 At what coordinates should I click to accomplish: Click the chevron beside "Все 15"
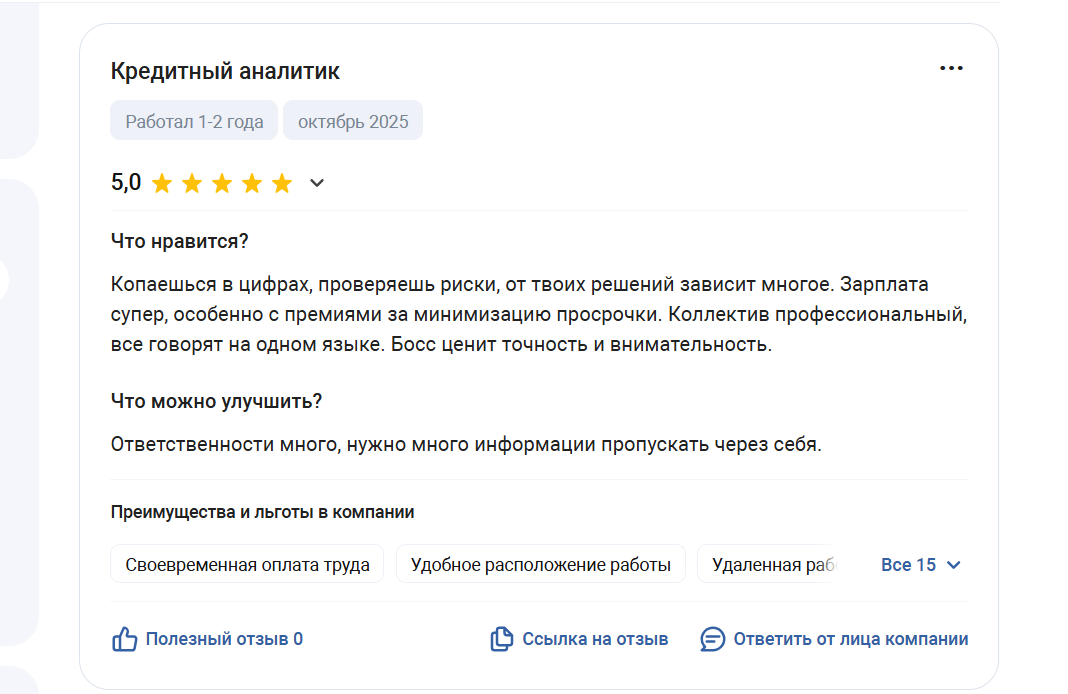(x=953, y=565)
